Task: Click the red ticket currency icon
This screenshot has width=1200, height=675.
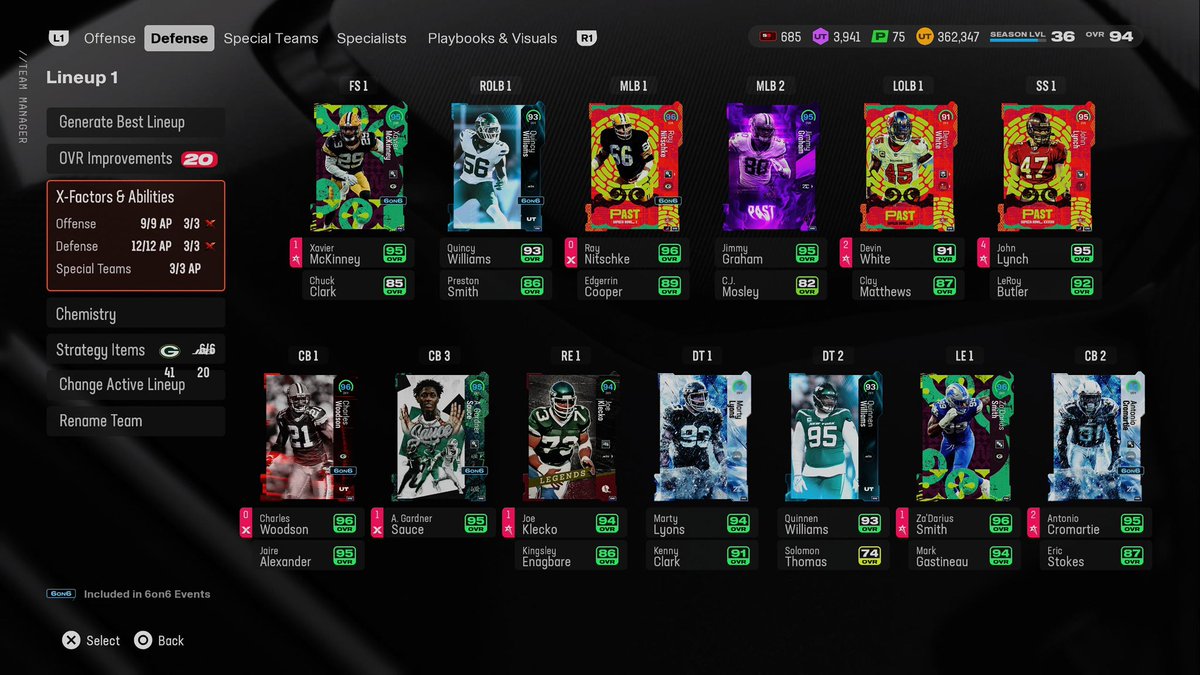Action: (x=768, y=37)
